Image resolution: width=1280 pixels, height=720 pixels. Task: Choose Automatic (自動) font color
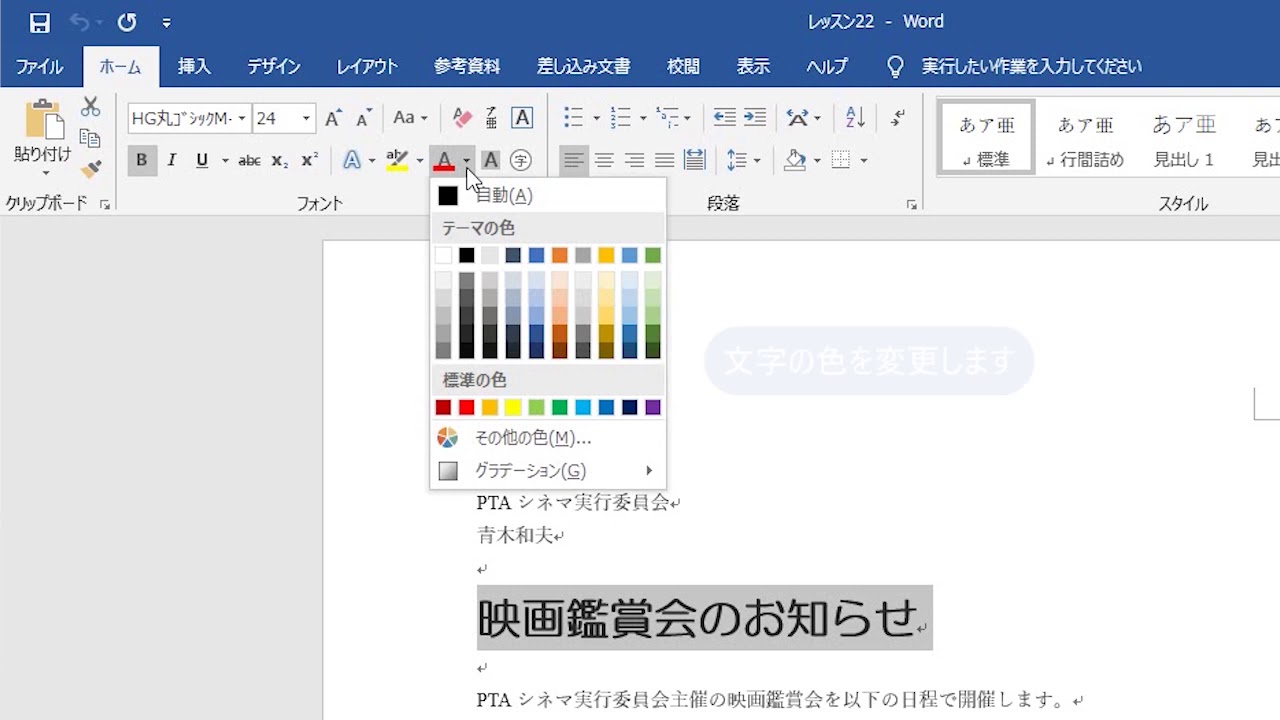548,196
